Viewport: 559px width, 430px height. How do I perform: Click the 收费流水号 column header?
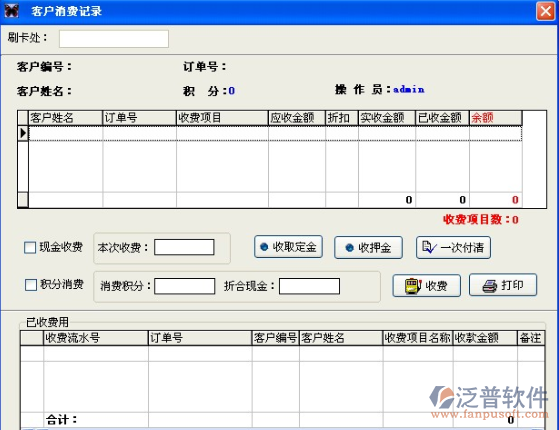click(x=96, y=338)
